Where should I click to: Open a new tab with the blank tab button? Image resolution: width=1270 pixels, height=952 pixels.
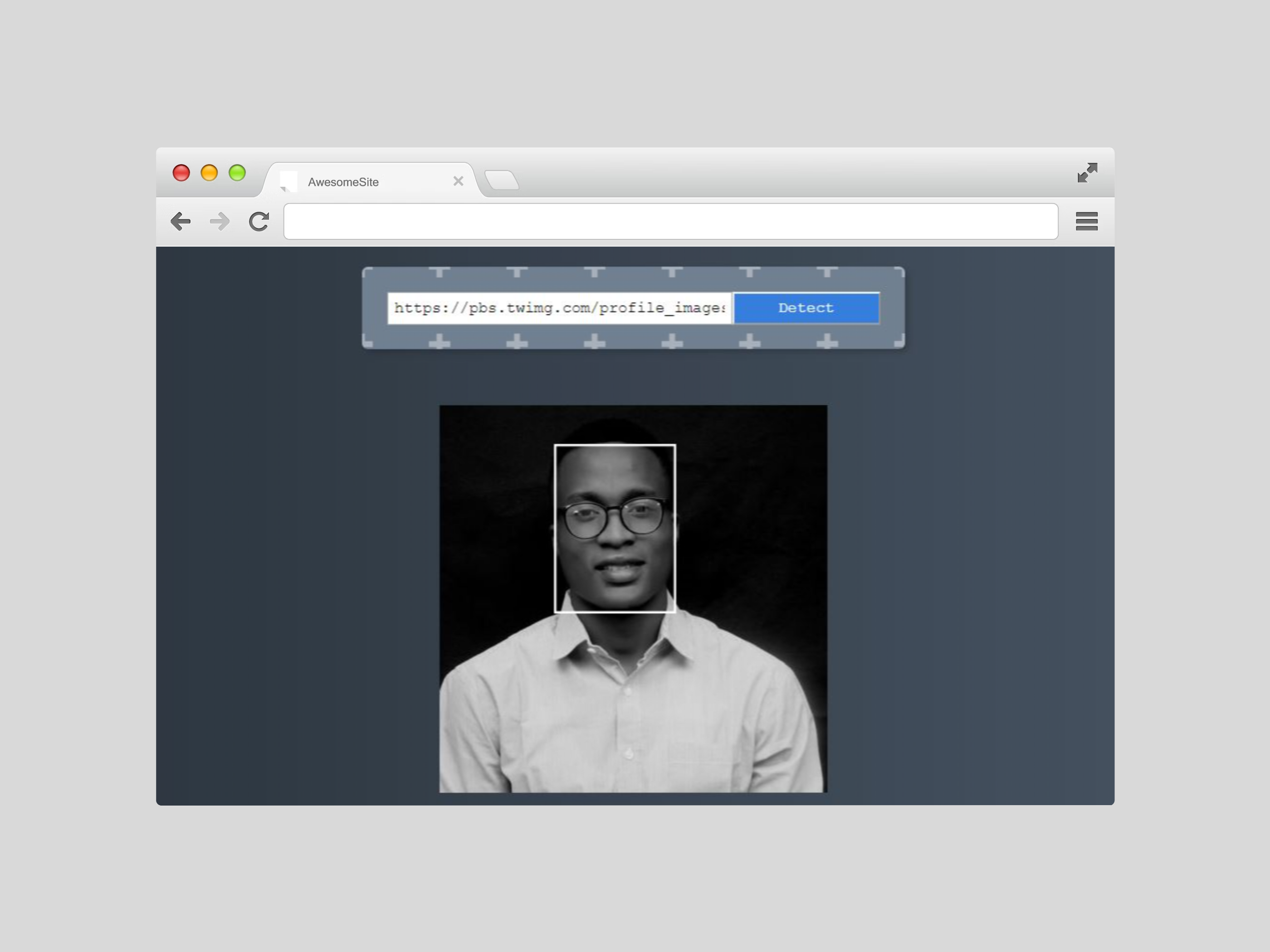click(502, 180)
